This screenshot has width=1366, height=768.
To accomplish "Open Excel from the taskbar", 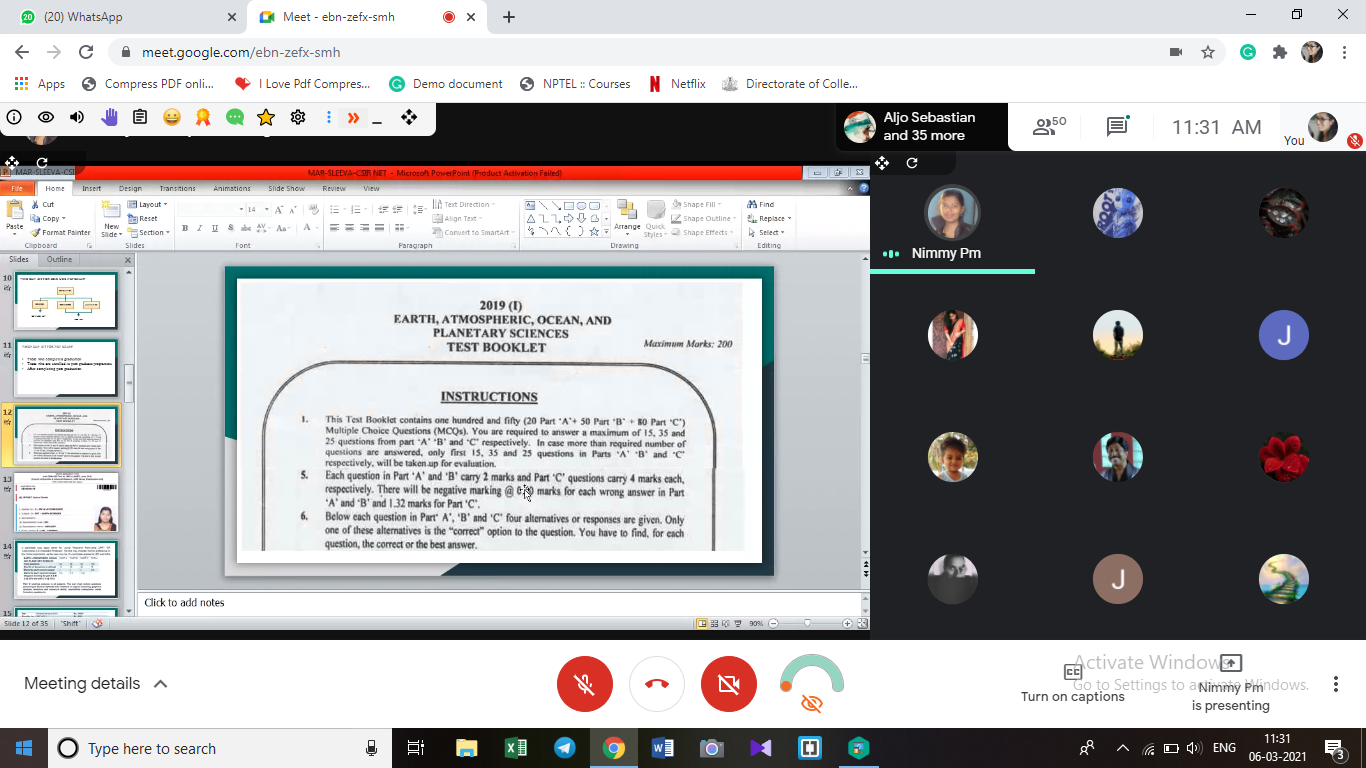I will (516, 748).
